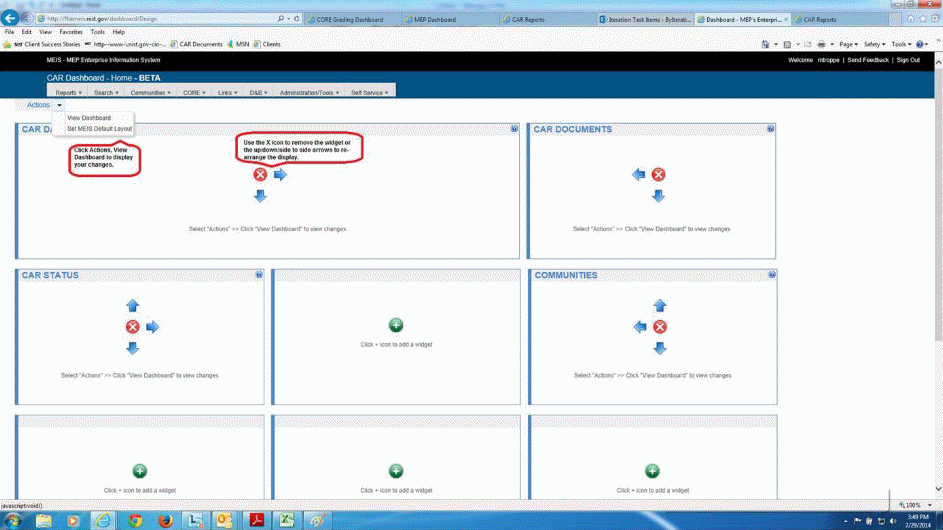Viewport: 943px width, 530px height.
Task: Open the Safety command bar dropdown
Action: [874, 44]
